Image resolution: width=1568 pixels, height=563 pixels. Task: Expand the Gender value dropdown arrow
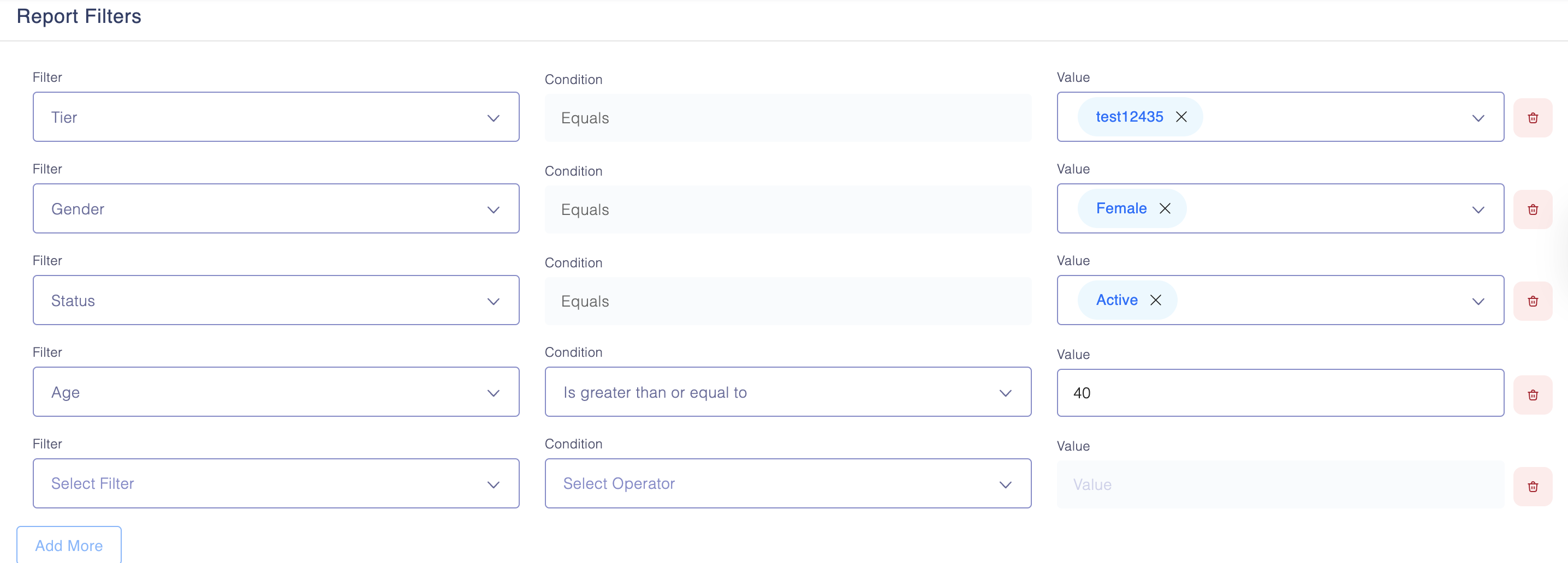[1478, 209]
